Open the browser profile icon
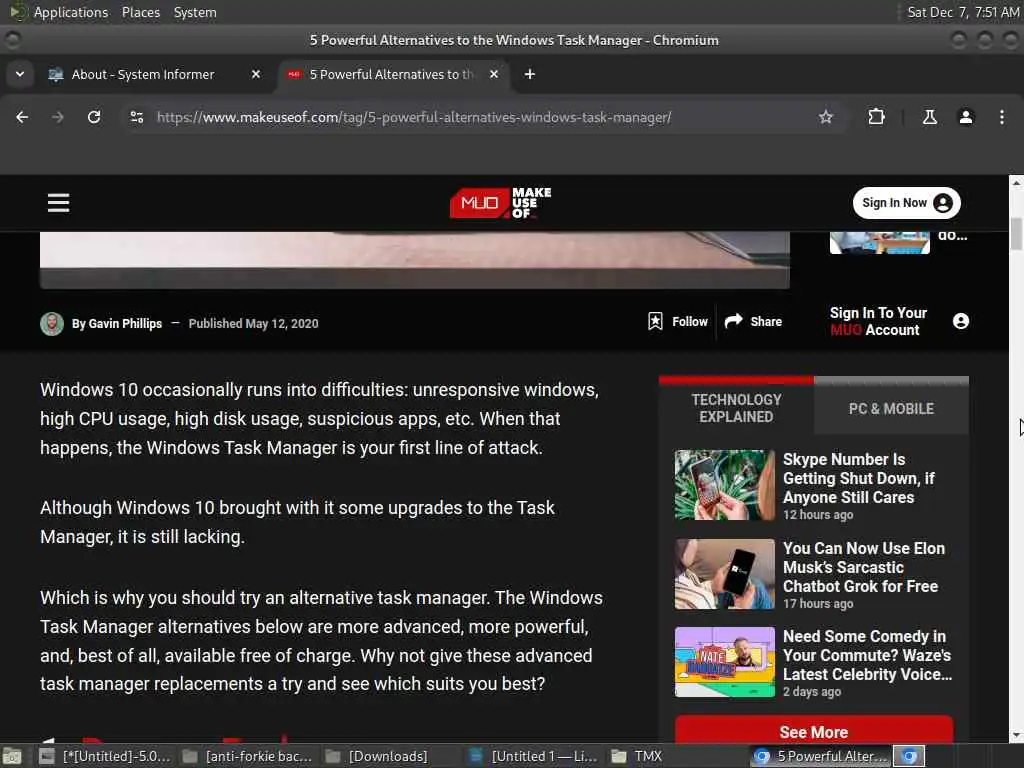The width and height of the screenshot is (1024, 768). click(966, 118)
